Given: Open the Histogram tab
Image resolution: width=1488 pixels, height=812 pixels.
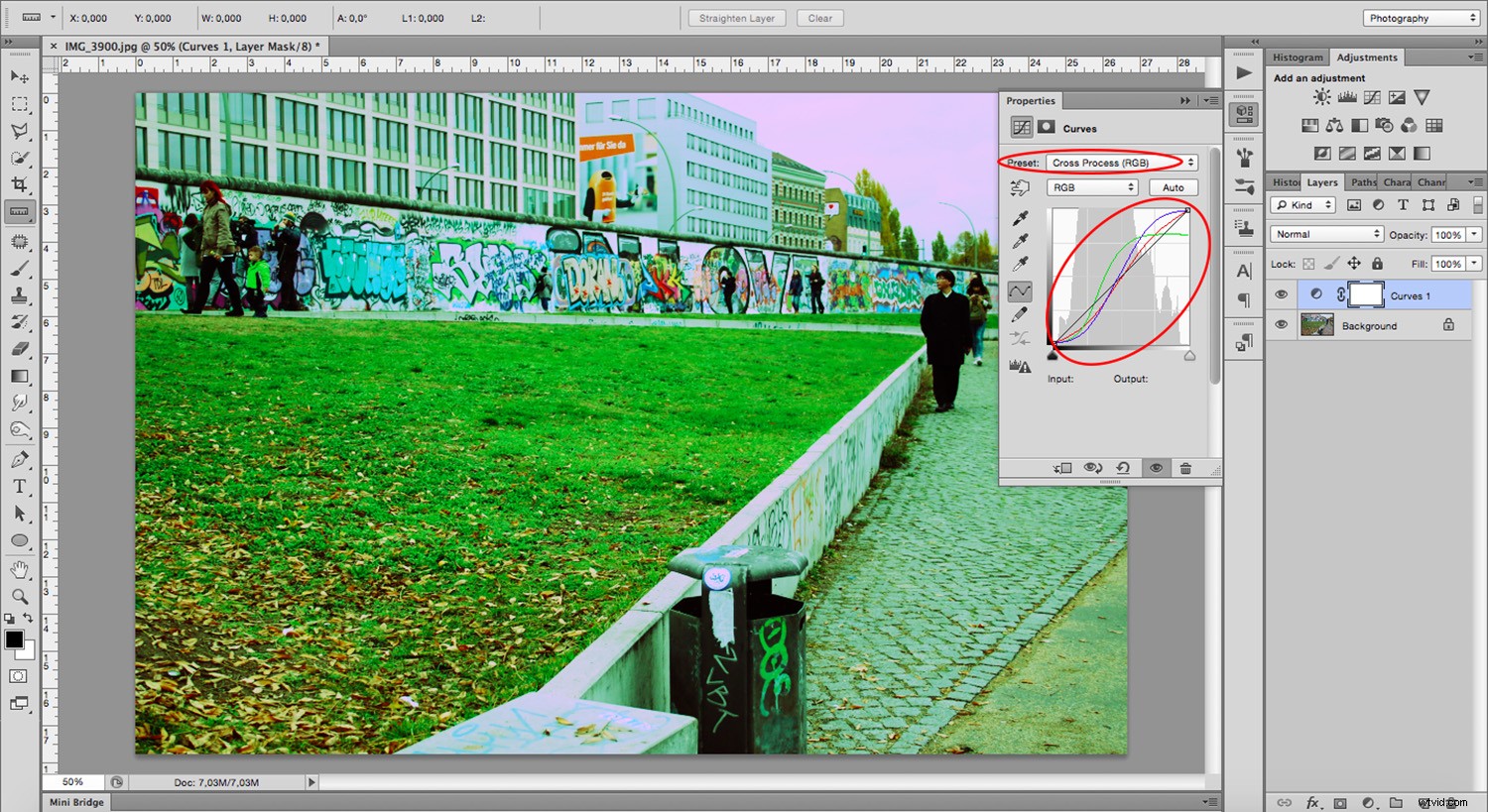Looking at the screenshot, I should tap(1298, 57).
